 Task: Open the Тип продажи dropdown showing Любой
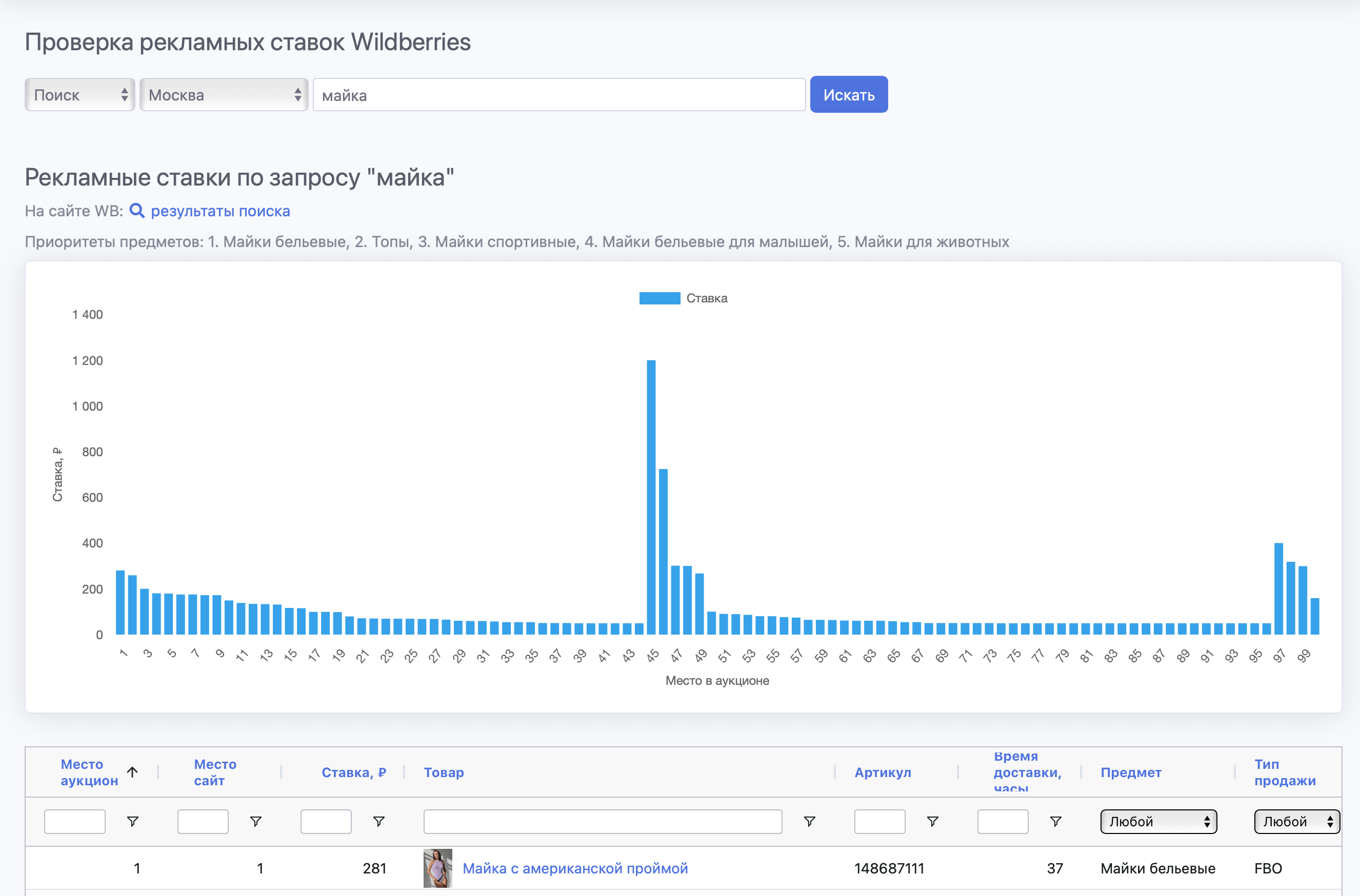(x=1296, y=822)
